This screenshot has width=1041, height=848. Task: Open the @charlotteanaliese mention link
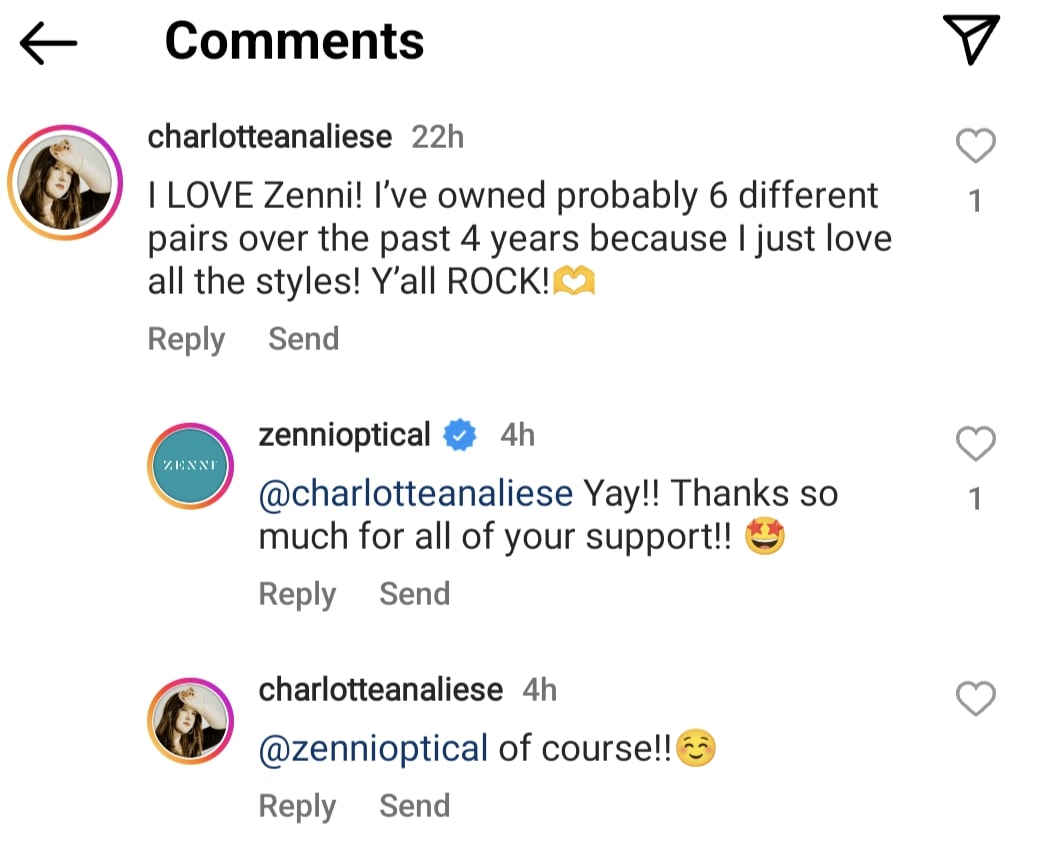[x=416, y=492]
